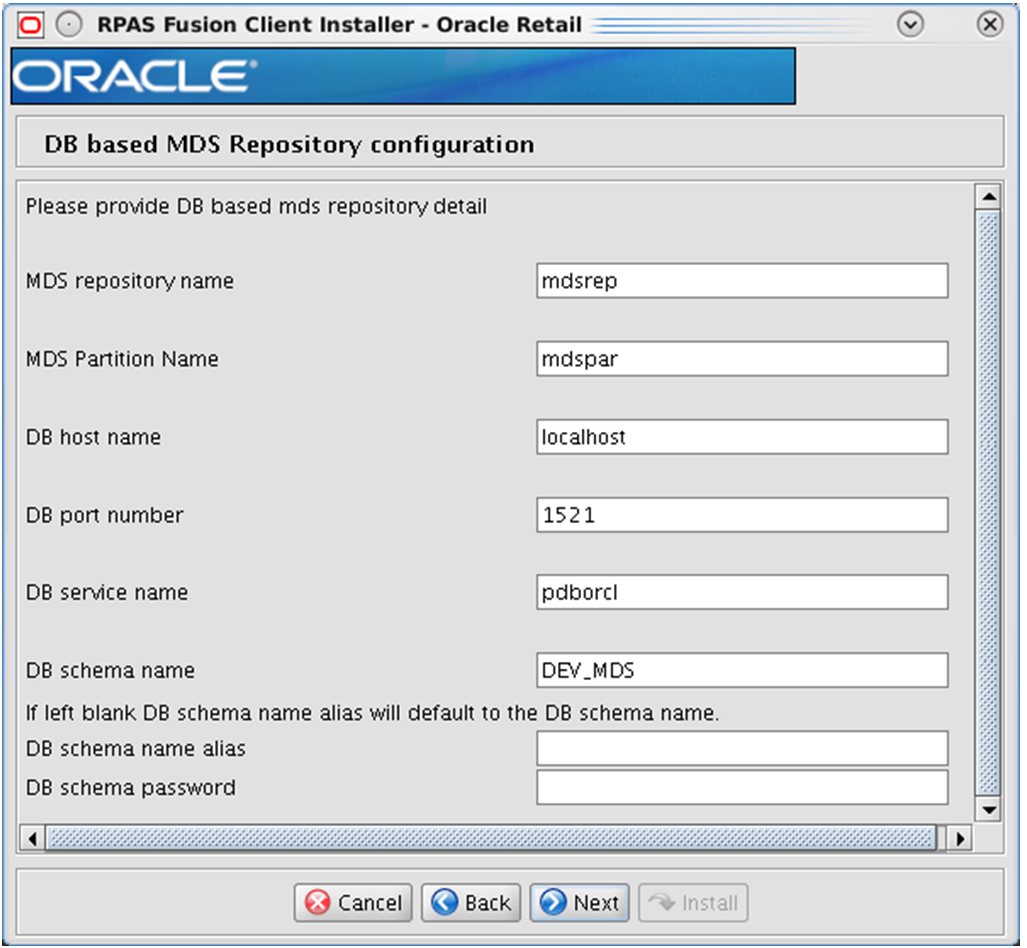Click the greyed-out Install button

693,903
